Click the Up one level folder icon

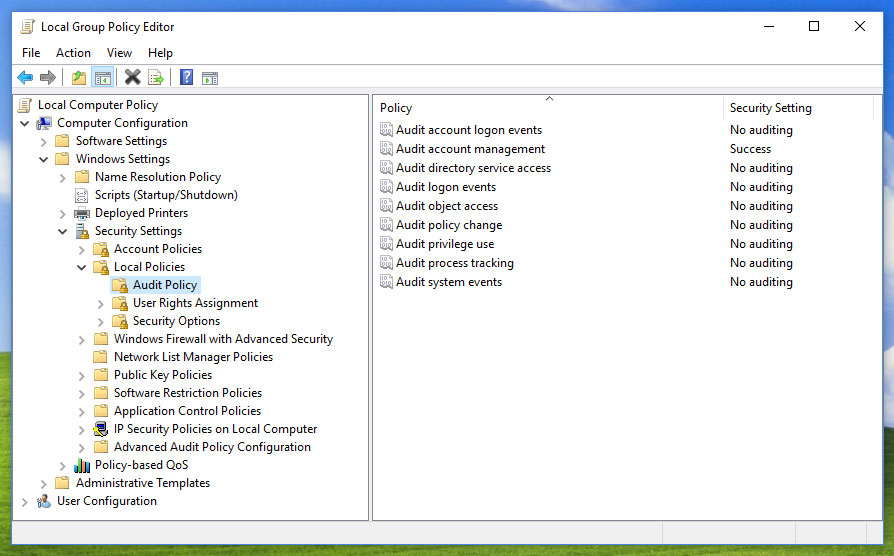tap(79, 78)
